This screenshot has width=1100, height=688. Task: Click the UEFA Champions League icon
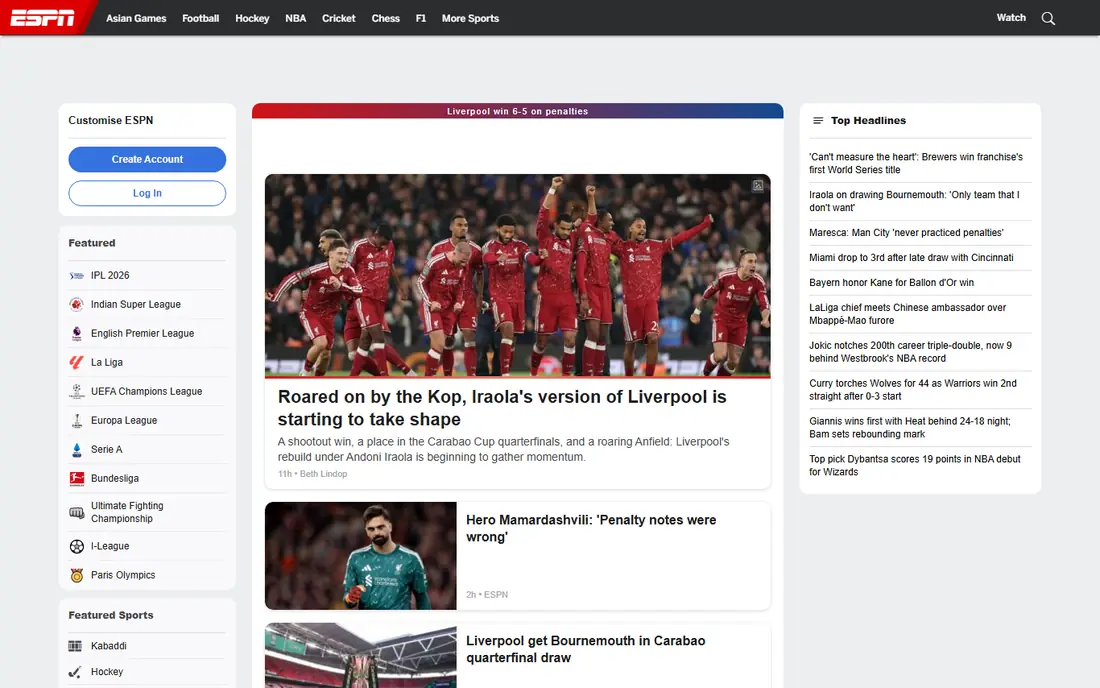coord(76,391)
